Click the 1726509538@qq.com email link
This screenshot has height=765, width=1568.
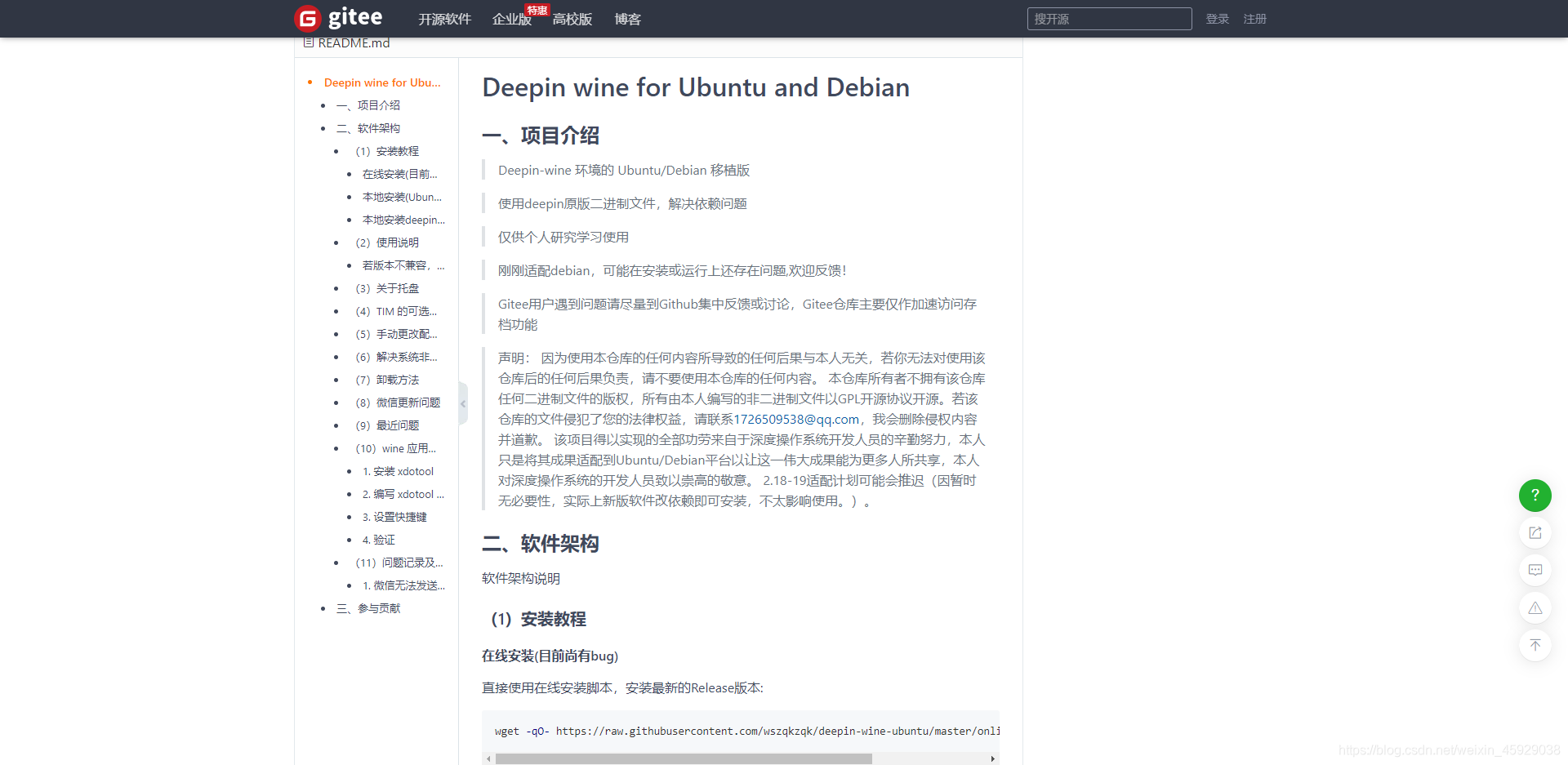[x=796, y=419]
